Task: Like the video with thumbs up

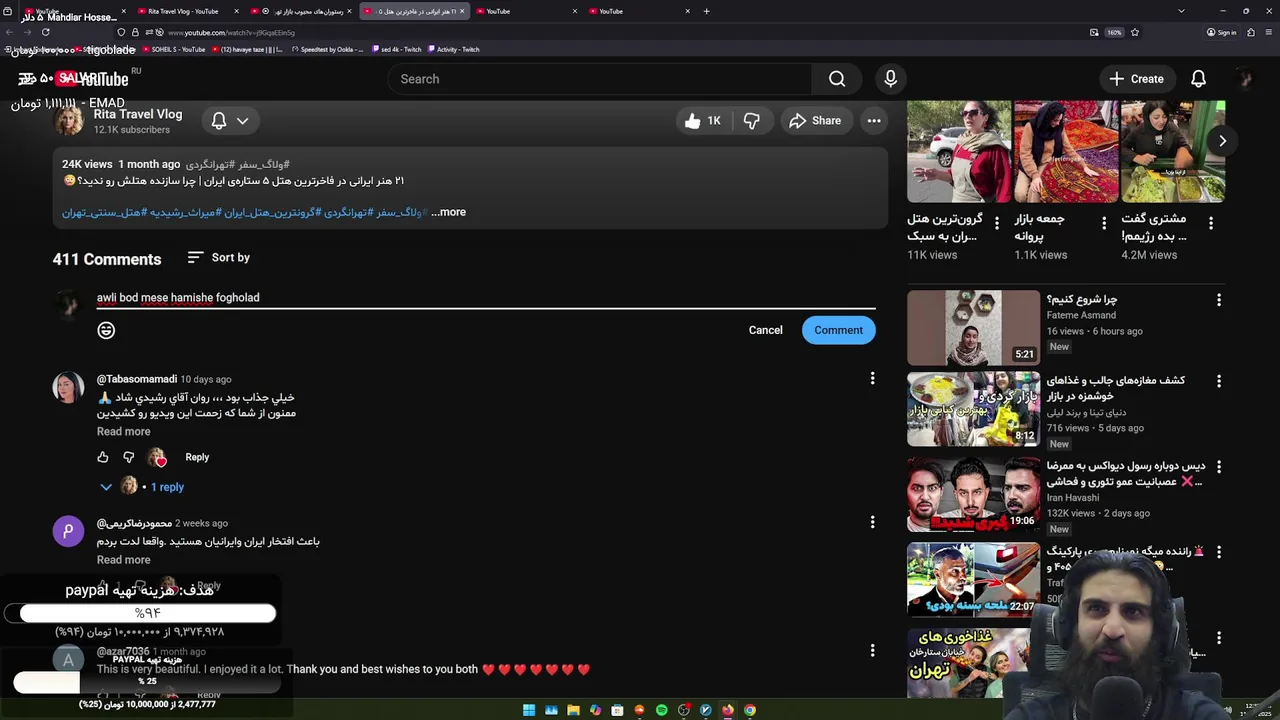Action: pos(703,121)
